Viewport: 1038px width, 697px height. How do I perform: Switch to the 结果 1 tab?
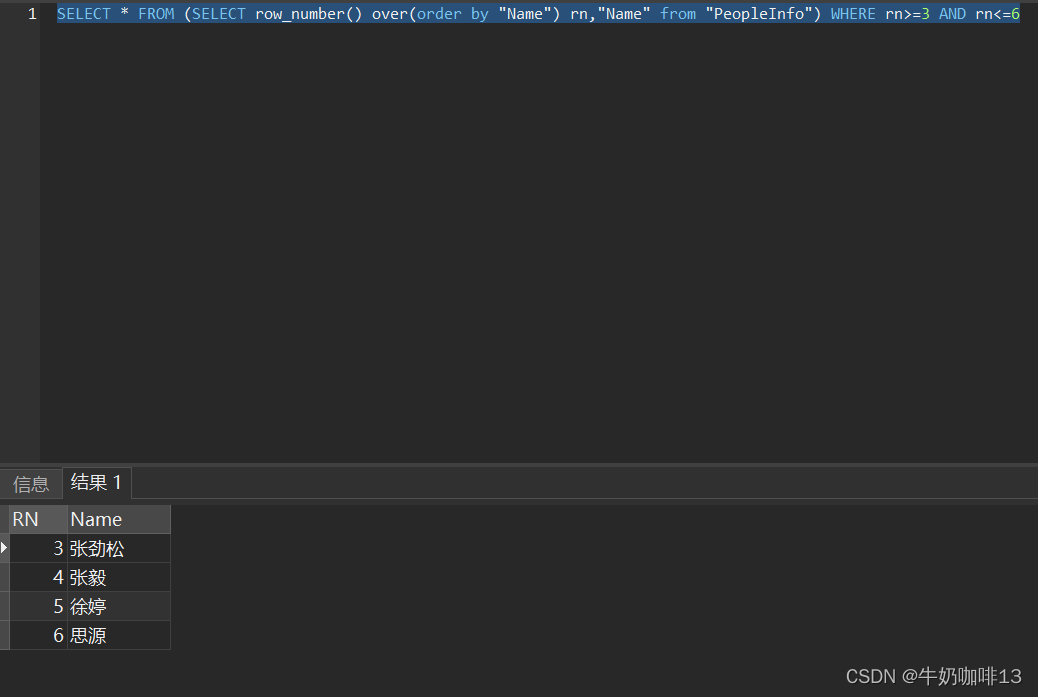point(96,483)
